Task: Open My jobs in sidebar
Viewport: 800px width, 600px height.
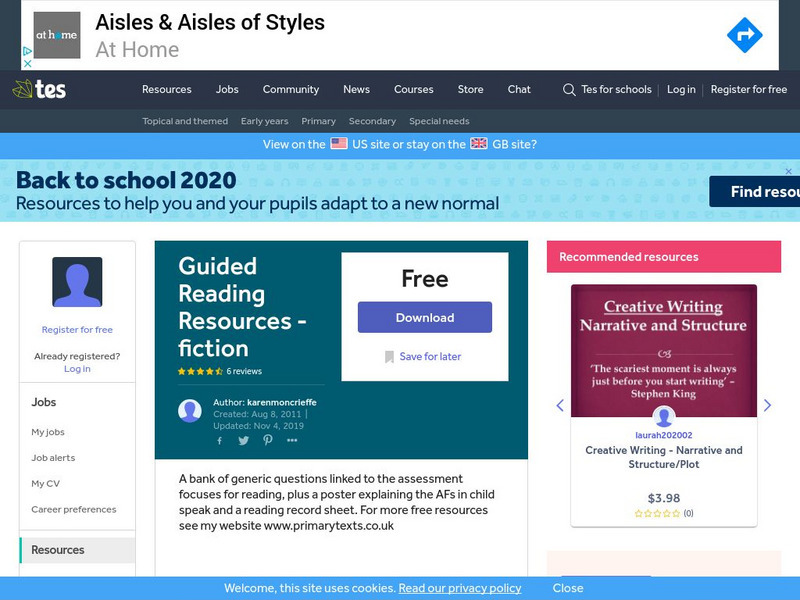Action: (48, 432)
